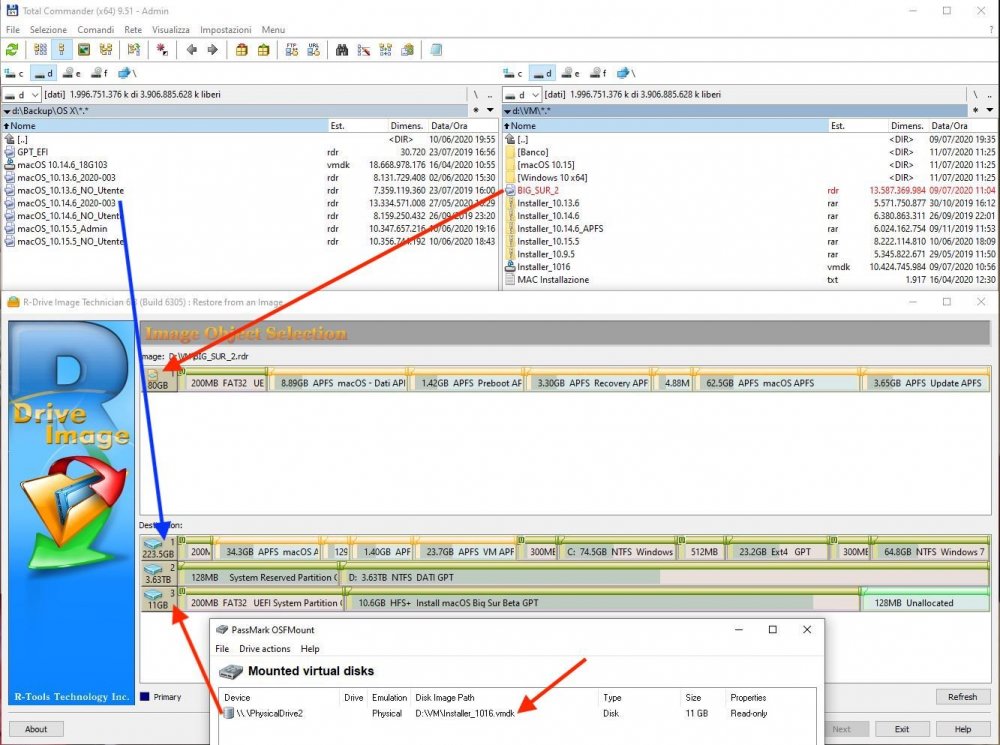1000x745 pixels.
Task: Enable thumbnail view icon in toolbar
Action: (84, 50)
